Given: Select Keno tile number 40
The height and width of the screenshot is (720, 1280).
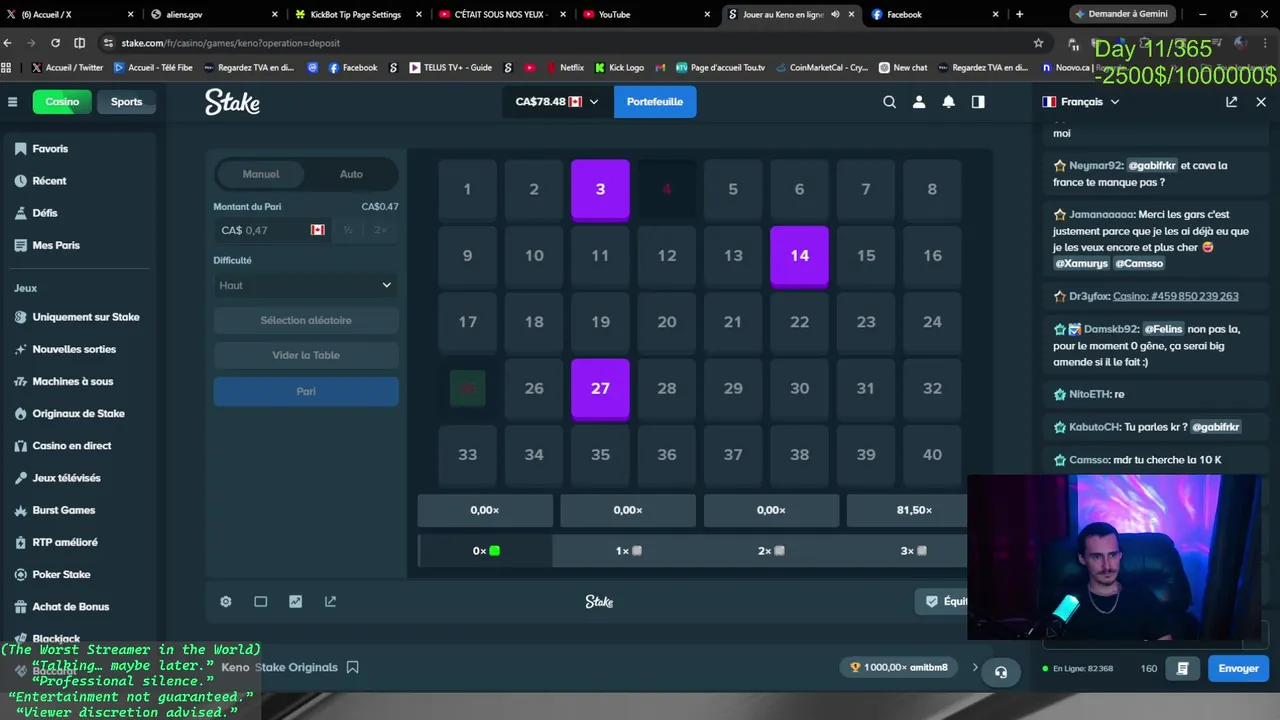Looking at the screenshot, I should click(932, 455).
